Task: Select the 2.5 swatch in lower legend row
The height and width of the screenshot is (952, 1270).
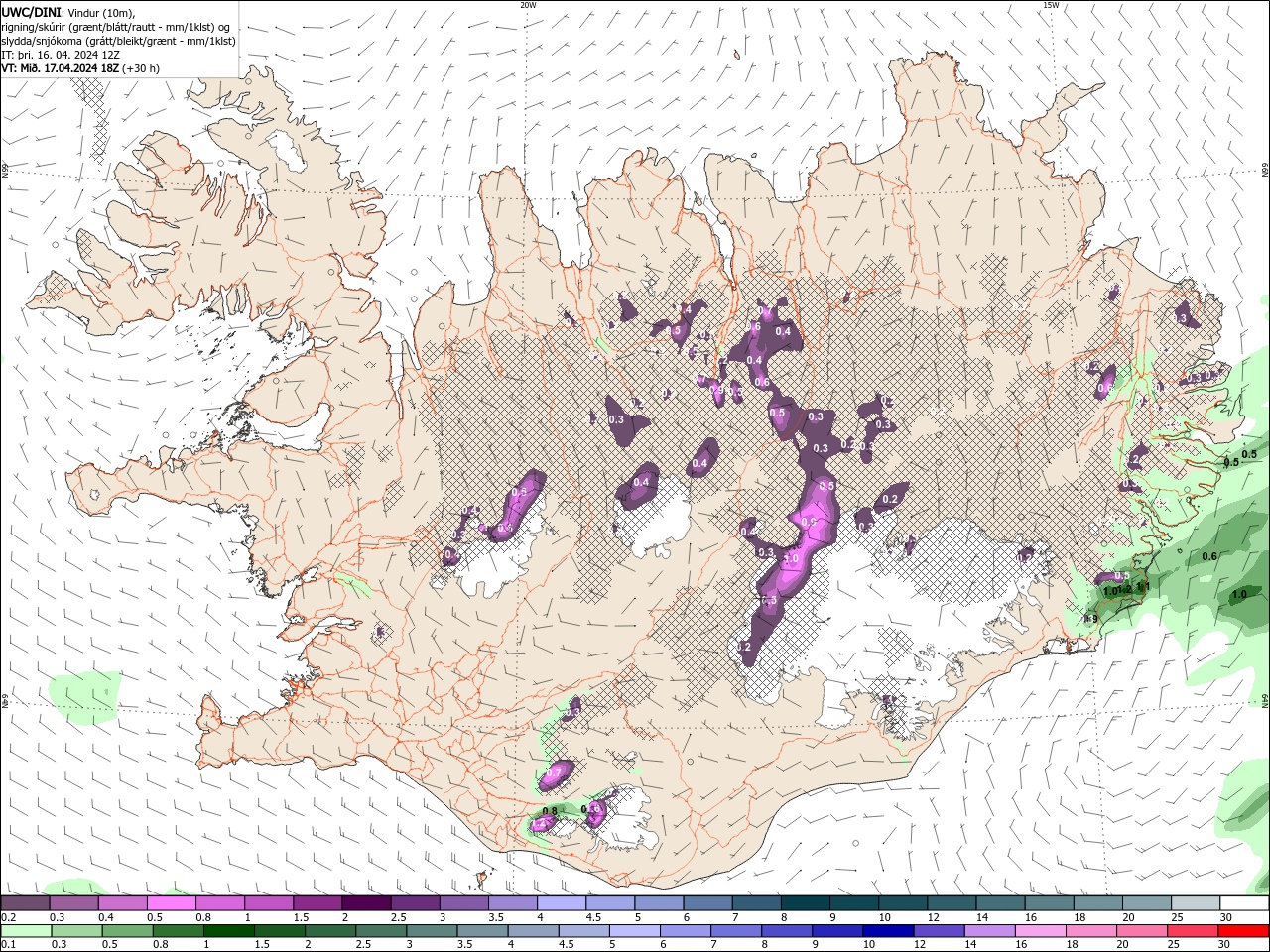Action: pos(380,931)
